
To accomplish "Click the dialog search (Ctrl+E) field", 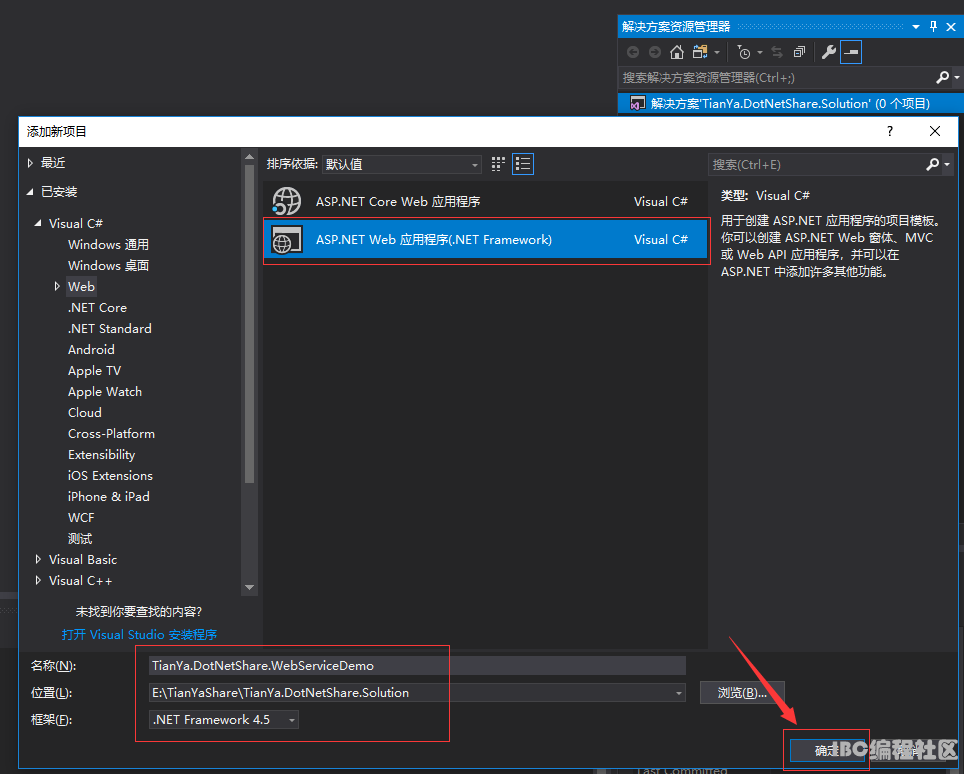I will [816, 164].
